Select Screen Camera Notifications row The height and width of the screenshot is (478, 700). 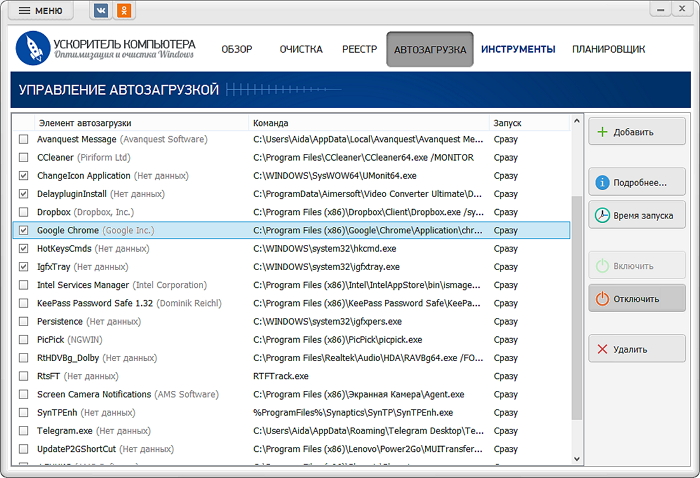(x=291, y=395)
